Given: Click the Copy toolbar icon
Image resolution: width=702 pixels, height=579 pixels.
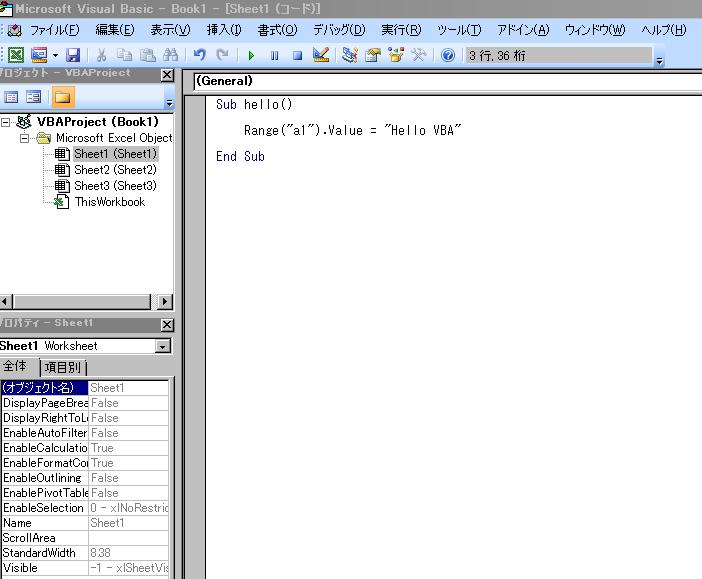Looking at the screenshot, I should pyautogui.click(x=124, y=55).
